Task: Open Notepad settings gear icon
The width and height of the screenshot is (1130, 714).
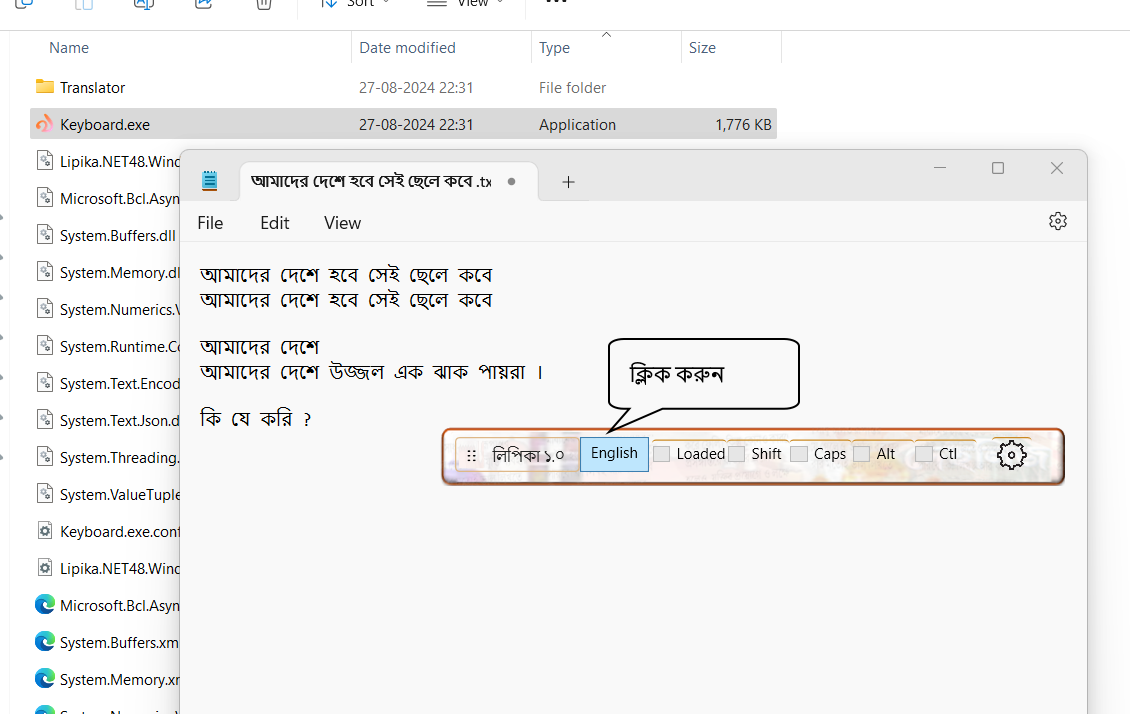Action: [x=1057, y=221]
